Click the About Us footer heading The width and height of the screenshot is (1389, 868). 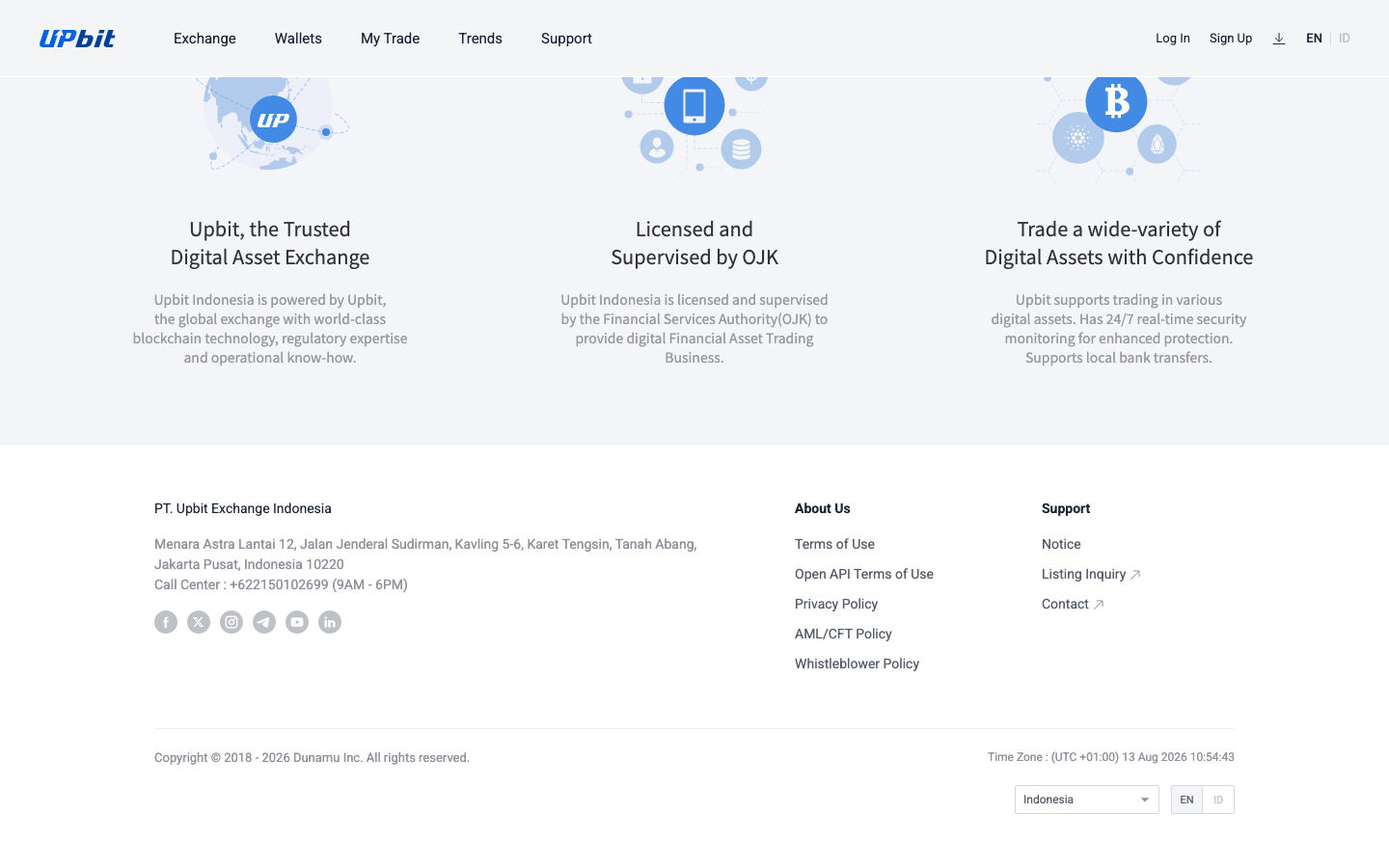coord(823,508)
